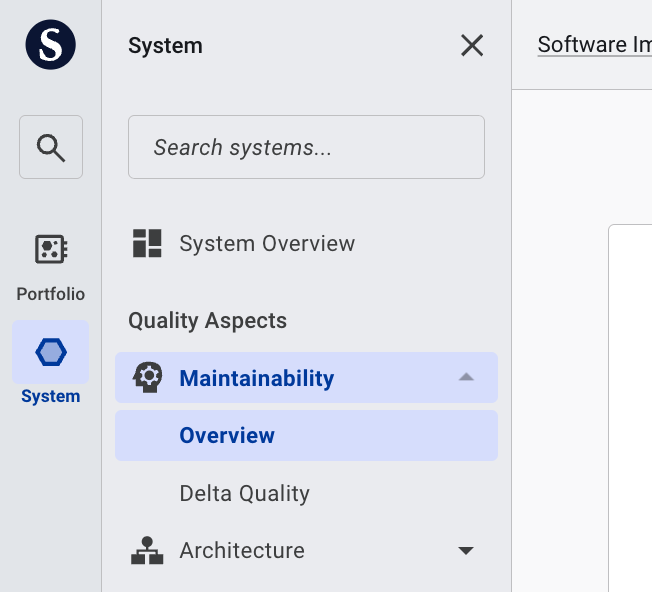Select the System hexagon icon
Screen dimensions: 652x592
coord(51,352)
